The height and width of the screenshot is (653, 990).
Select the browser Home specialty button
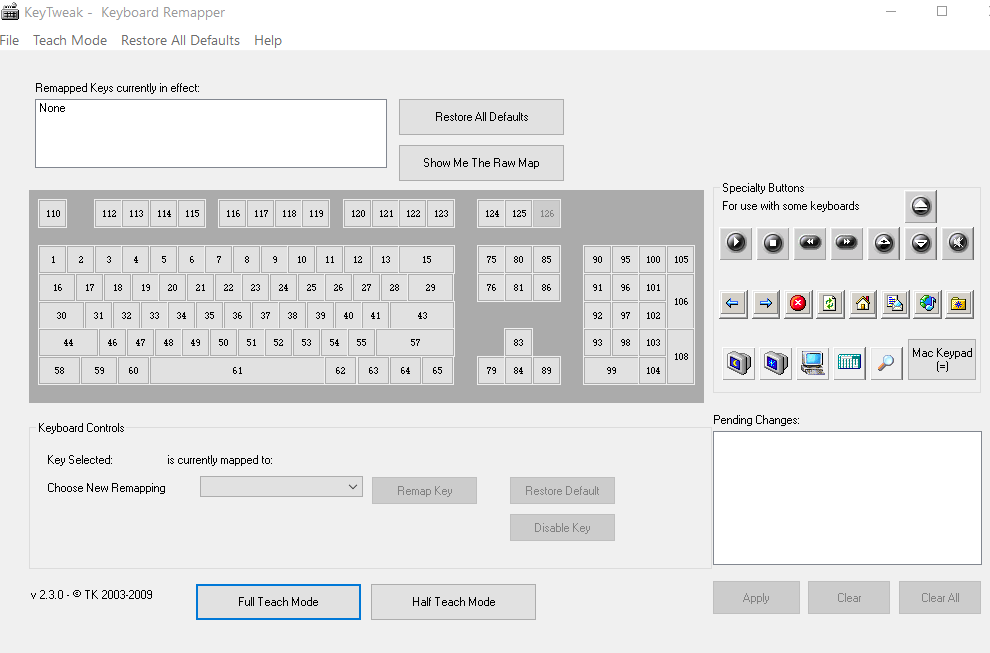(862, 303)
